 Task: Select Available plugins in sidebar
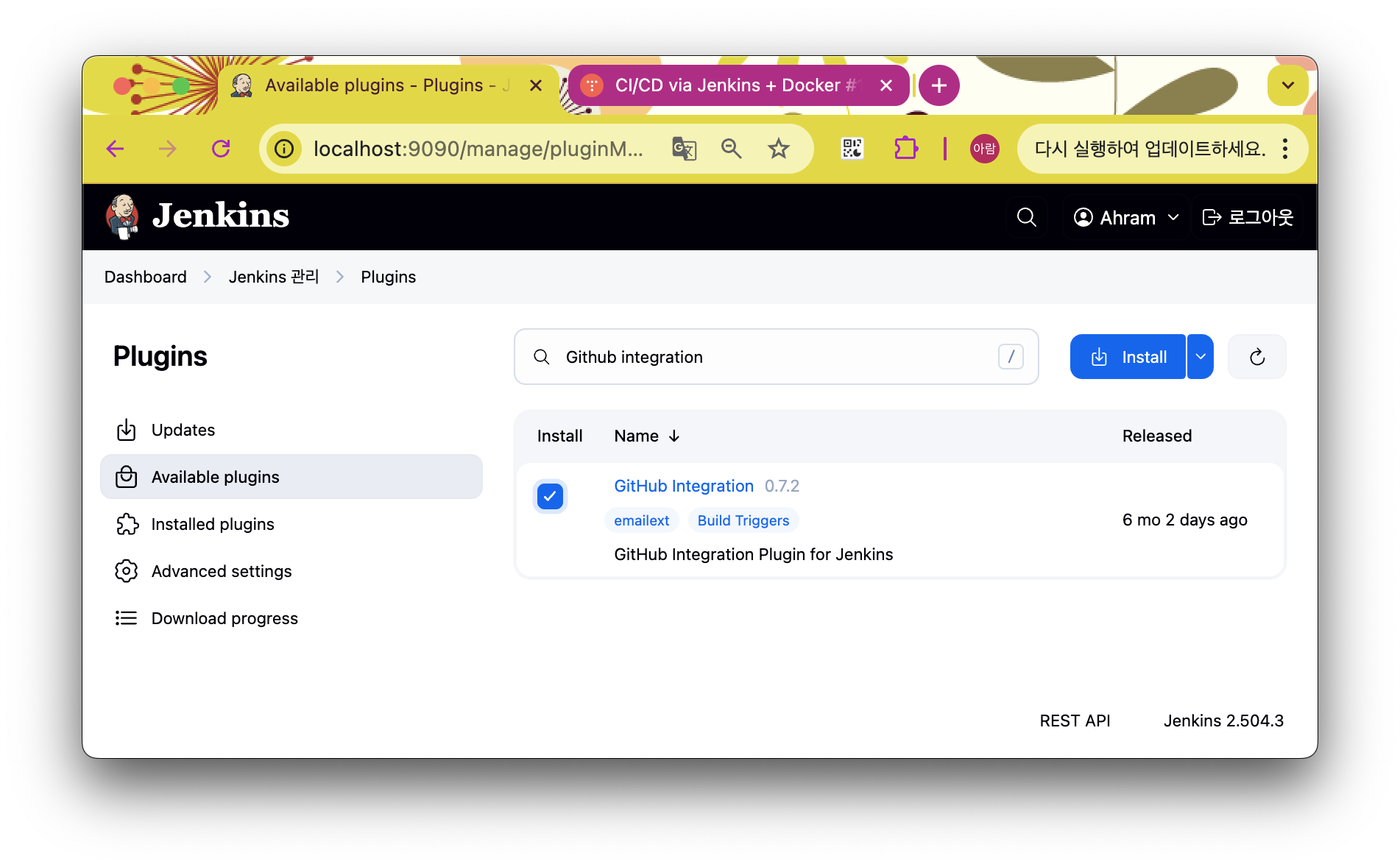[x=291, y=477]
